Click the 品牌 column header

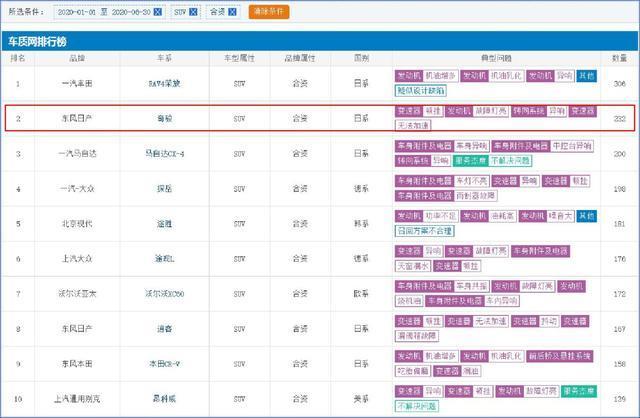[x=77, y=58]
